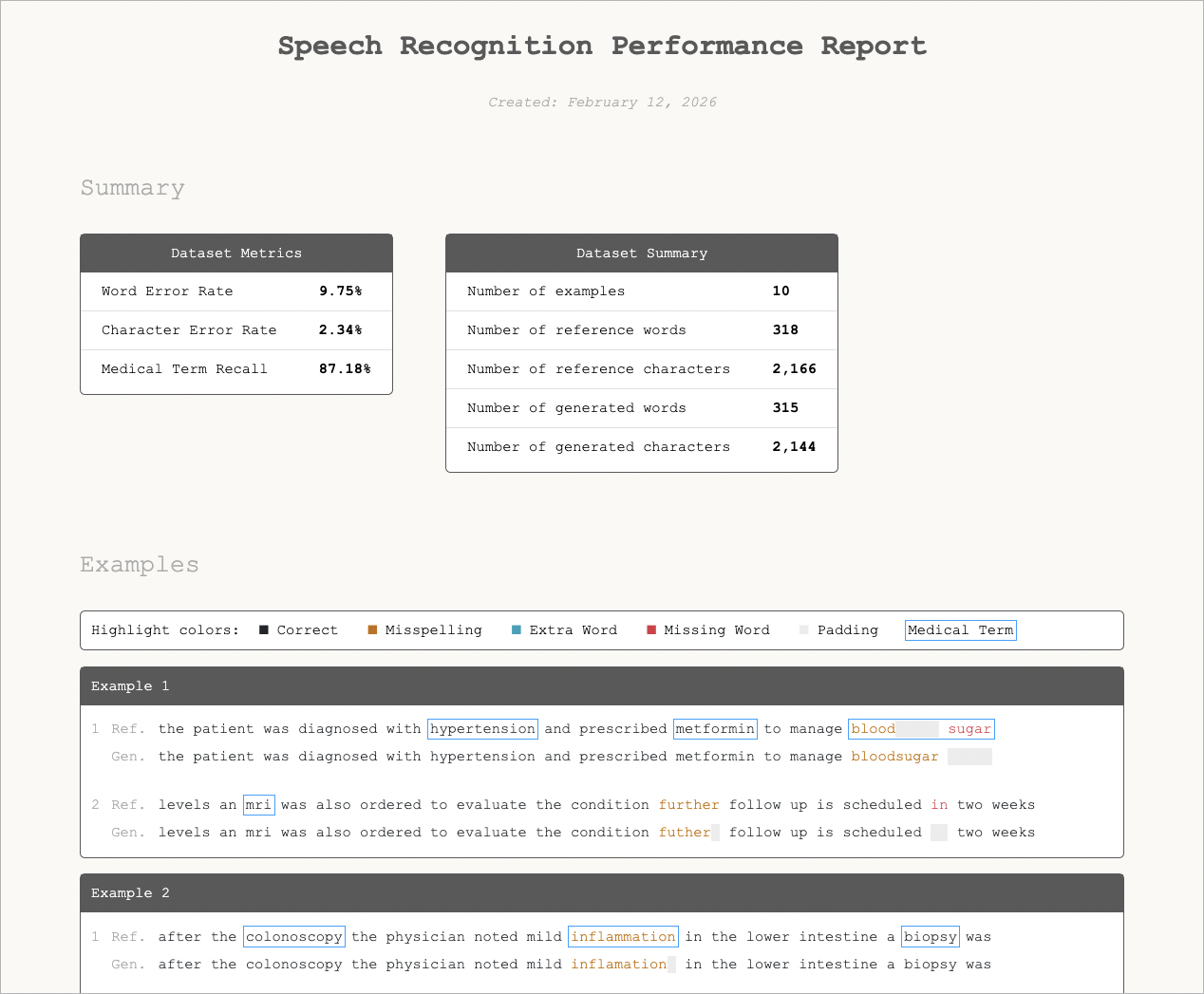Click the Number of examples row label
1204x994 pixels.
click(546, 291)
